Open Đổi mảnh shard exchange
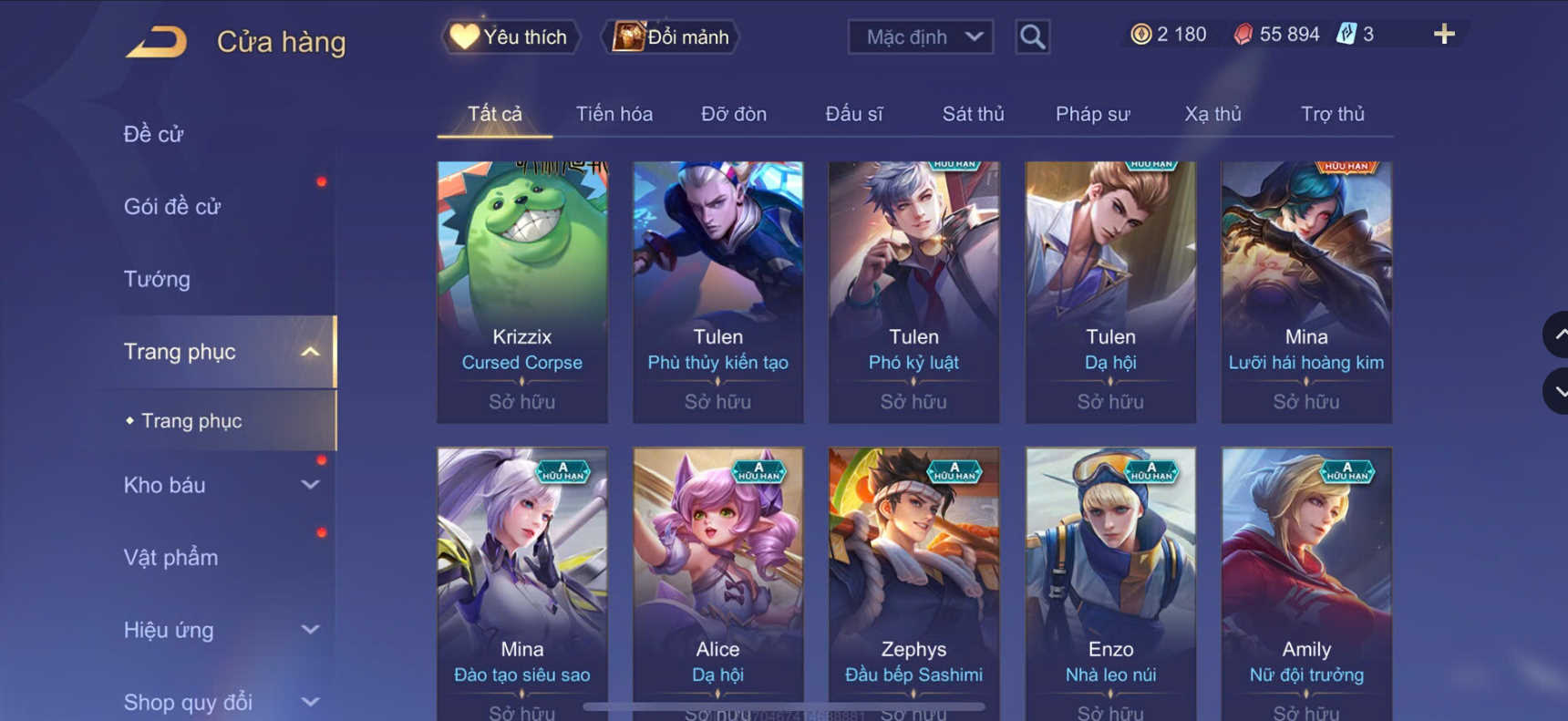Image resolution: width=1568 pixels, height=721 pixels. tap(671, 36)
